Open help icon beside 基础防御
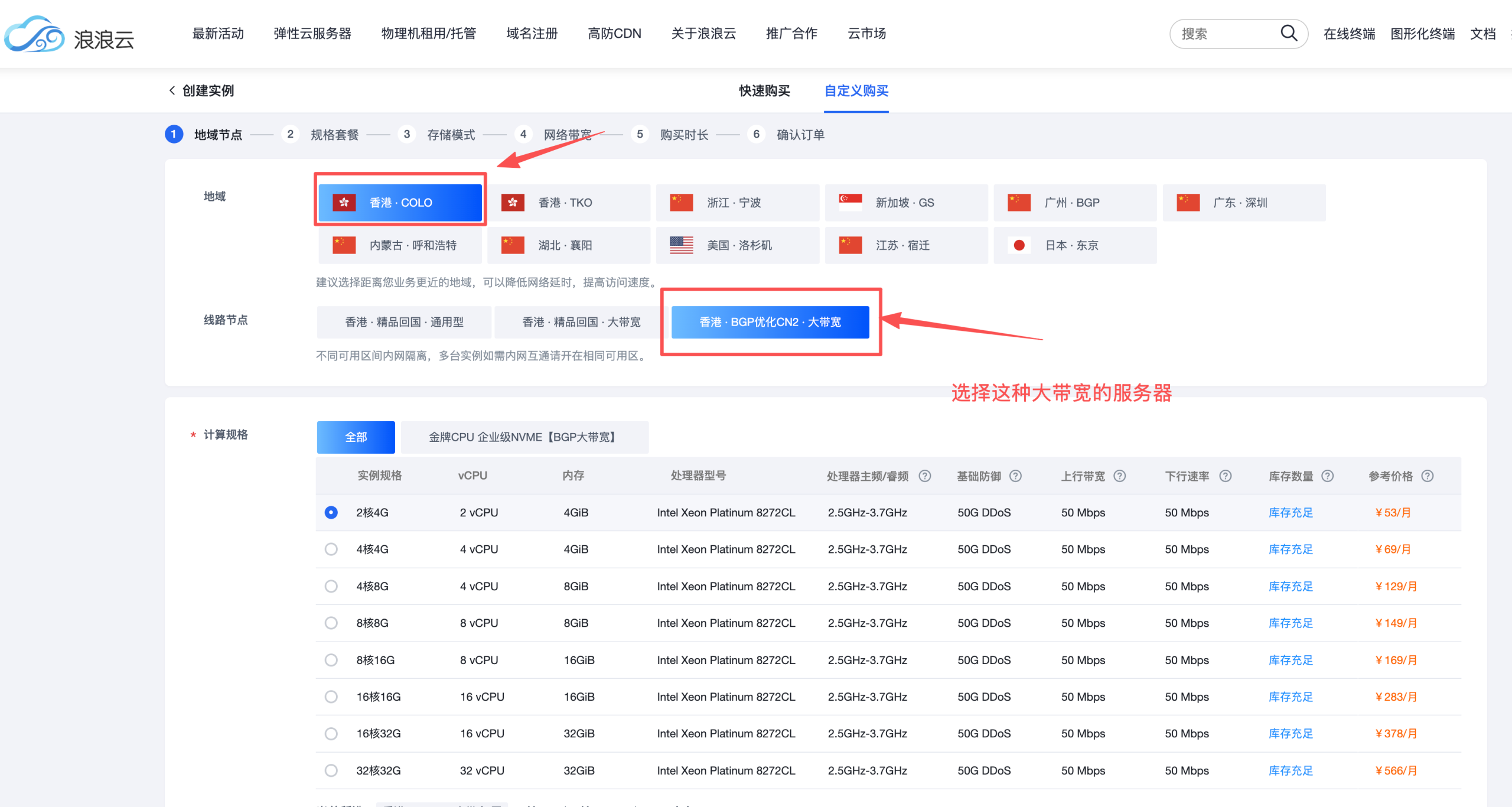The image size is (1512, 807). pos(1015,476)
